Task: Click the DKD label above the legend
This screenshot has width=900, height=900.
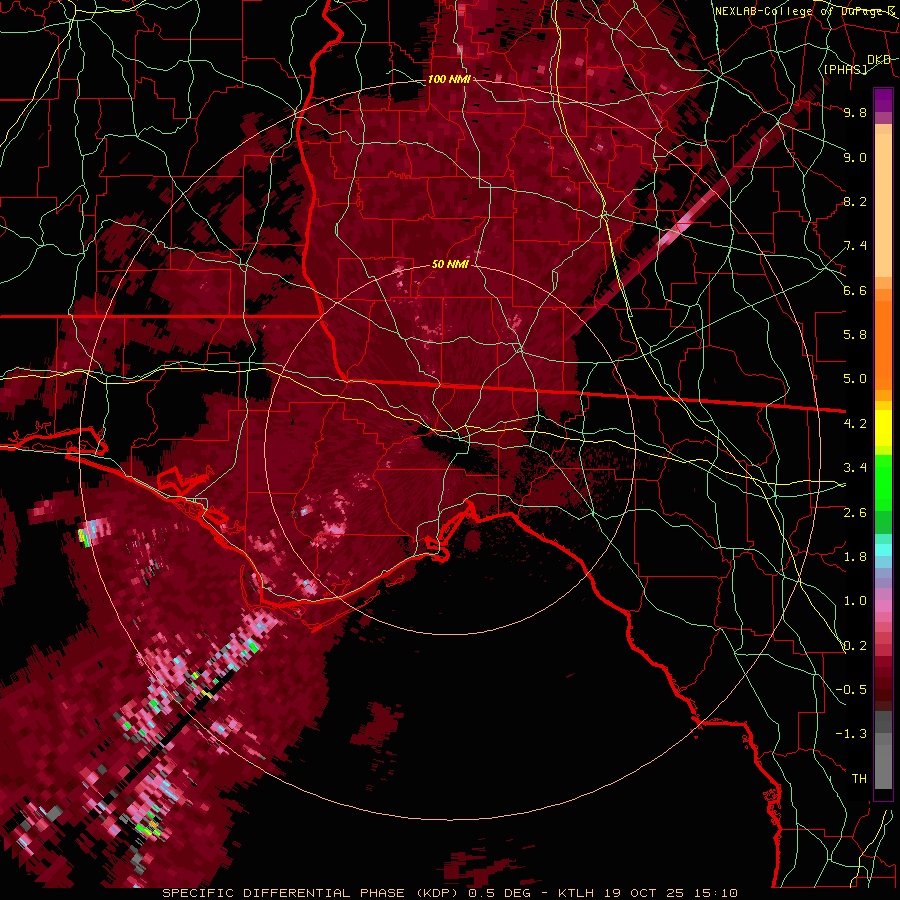Action: pyautogui.click(x=879, y=60)
